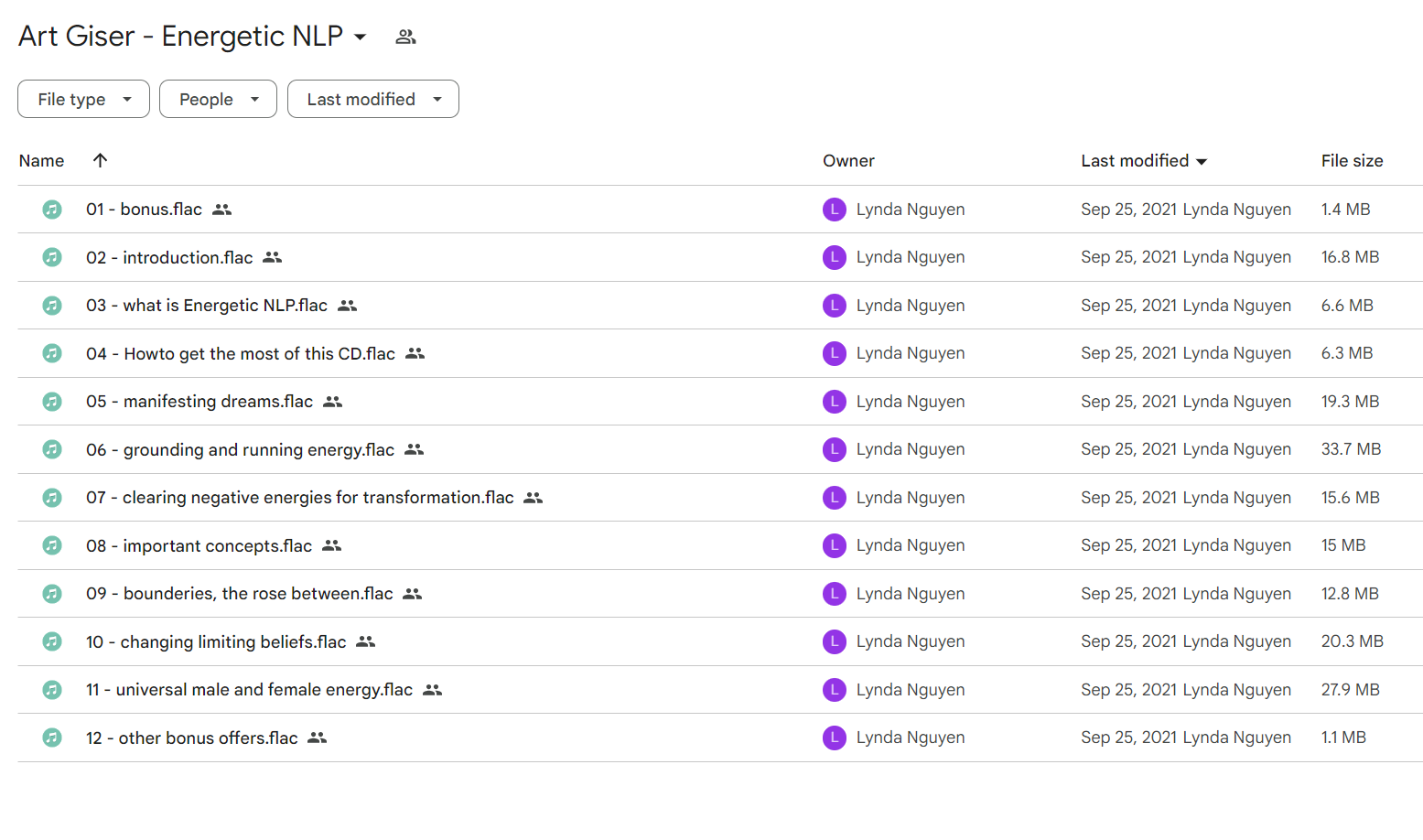Click owner Lynda Nguyen on 10 - changing limiting row
The height and width of the screenshot is (840, 1423).
point(911,641)
